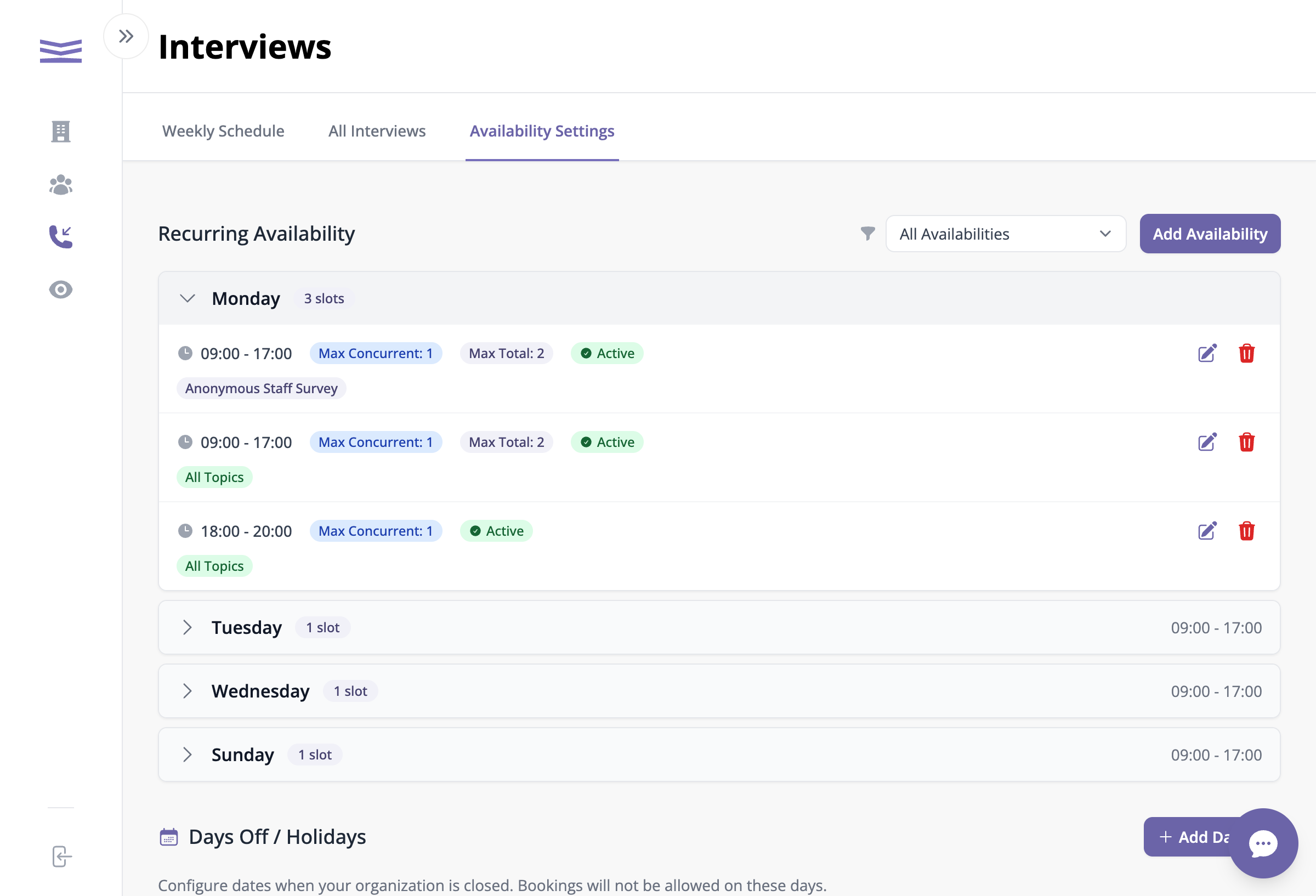Click the Wednesday 09:00 - 17:00 time summary
This screenshot has width=1316, height=896.
1216,691
